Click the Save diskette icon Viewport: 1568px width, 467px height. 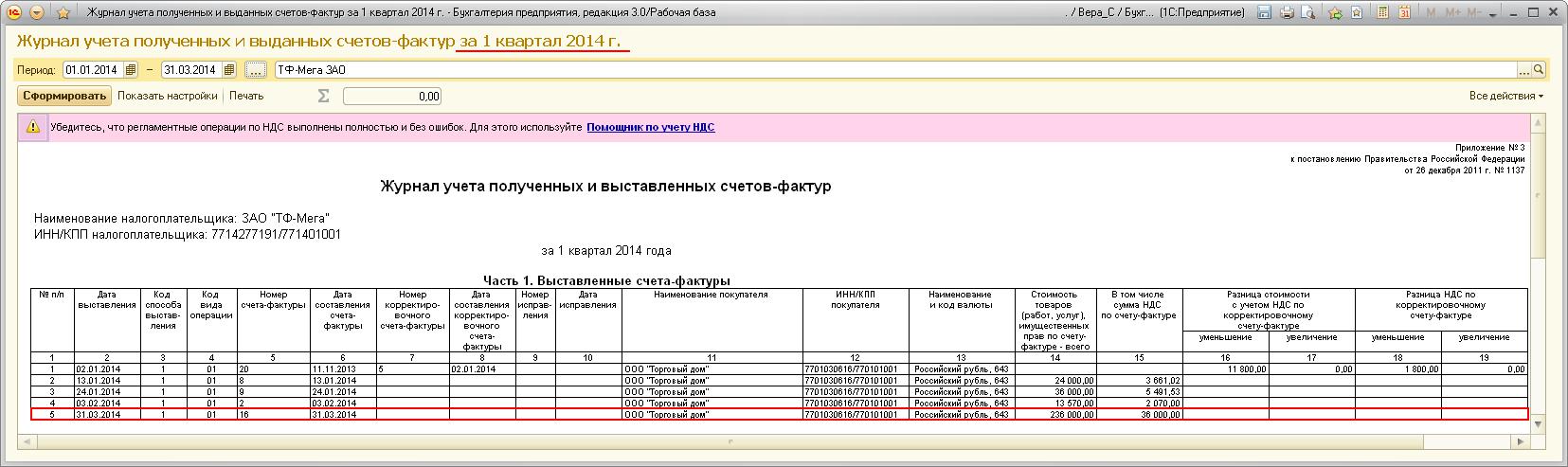tap(1264, 13)
